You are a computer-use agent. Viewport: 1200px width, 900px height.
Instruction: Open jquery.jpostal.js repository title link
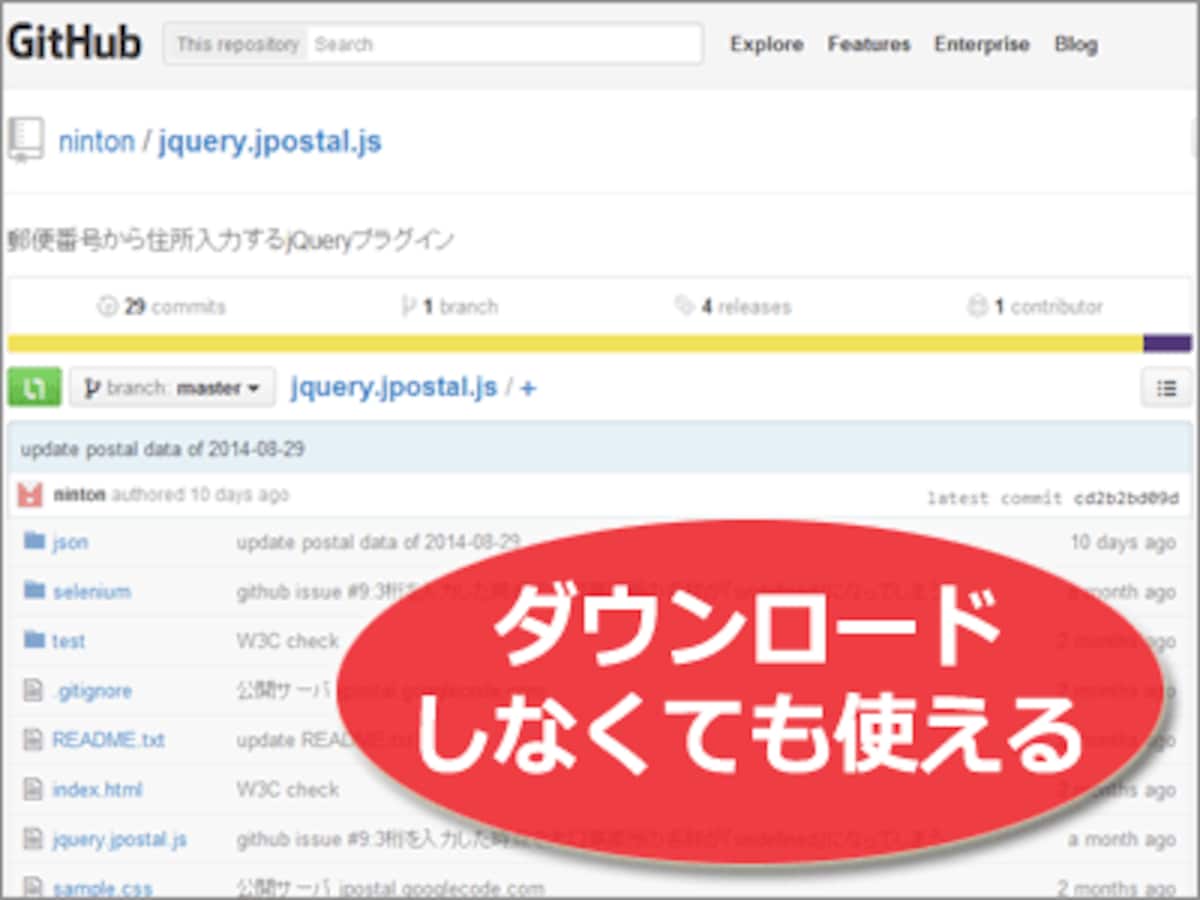coord(269,141)
